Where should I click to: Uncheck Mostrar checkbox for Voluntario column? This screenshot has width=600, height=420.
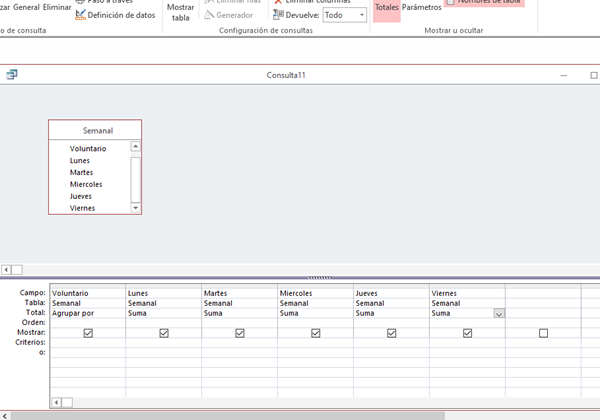click(x=88, y=333)
